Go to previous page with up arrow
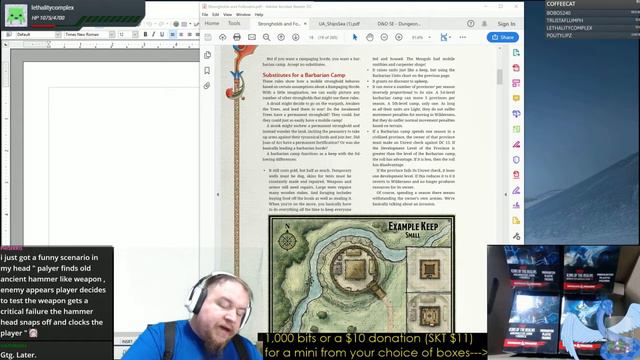 (281, 37)
